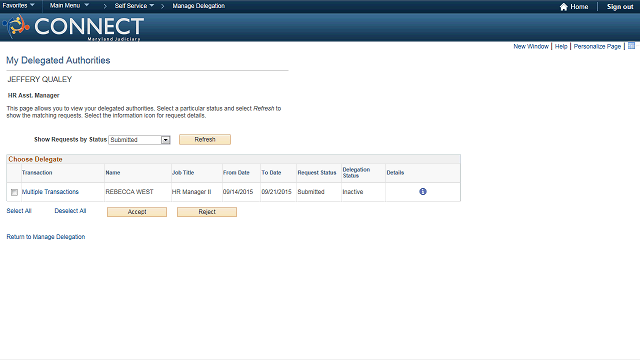This screenshot has width=640, height=360.
Task: Click the Home house icon
Action: click(564, 7)
